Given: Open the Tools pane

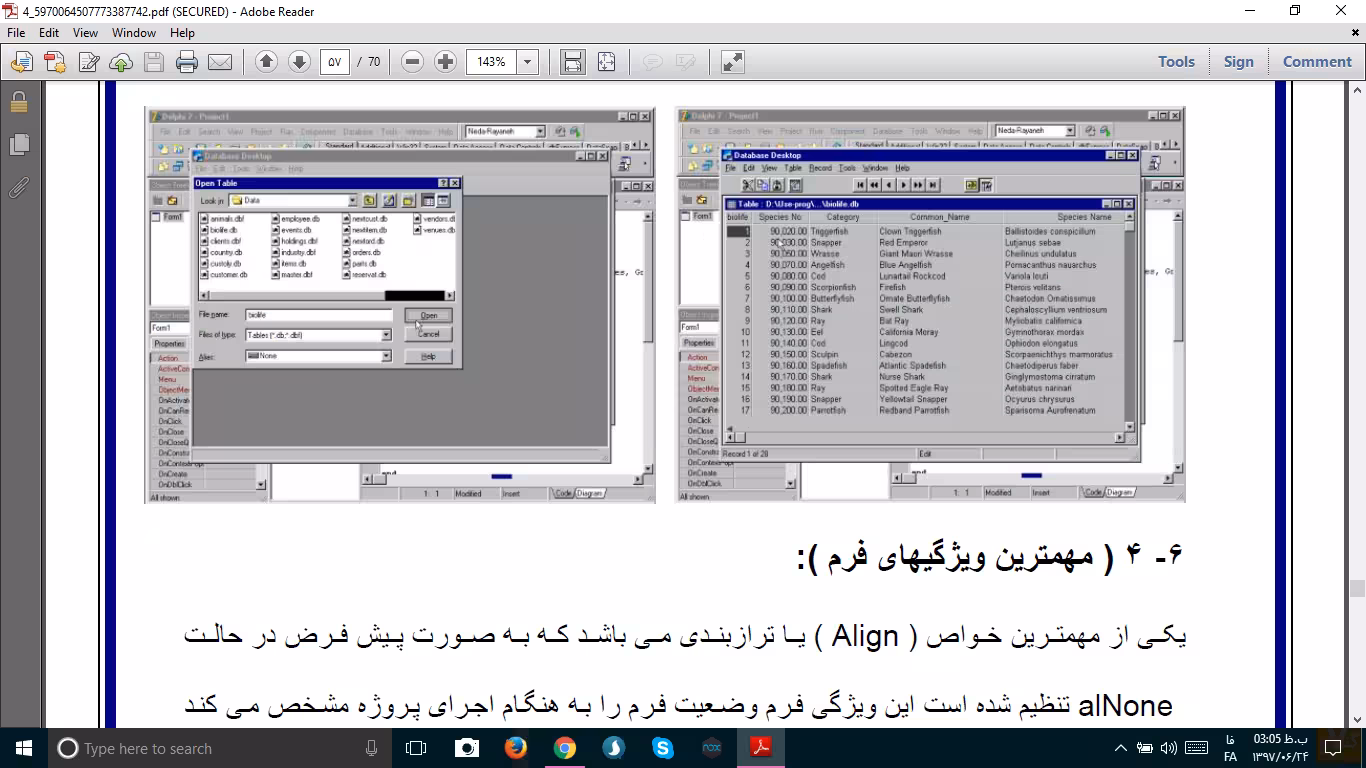Looking at the screenshot, I should tap(1176, 62).
